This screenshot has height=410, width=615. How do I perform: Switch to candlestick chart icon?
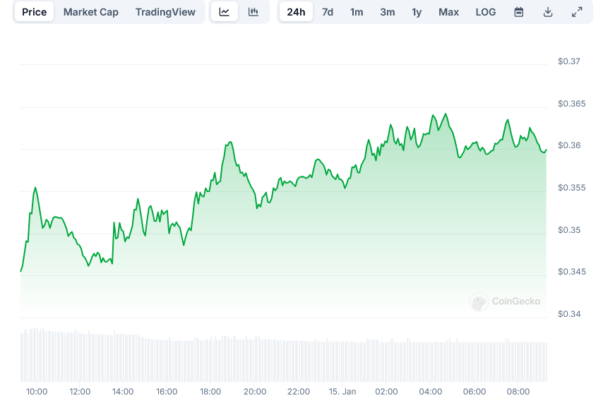253,12
